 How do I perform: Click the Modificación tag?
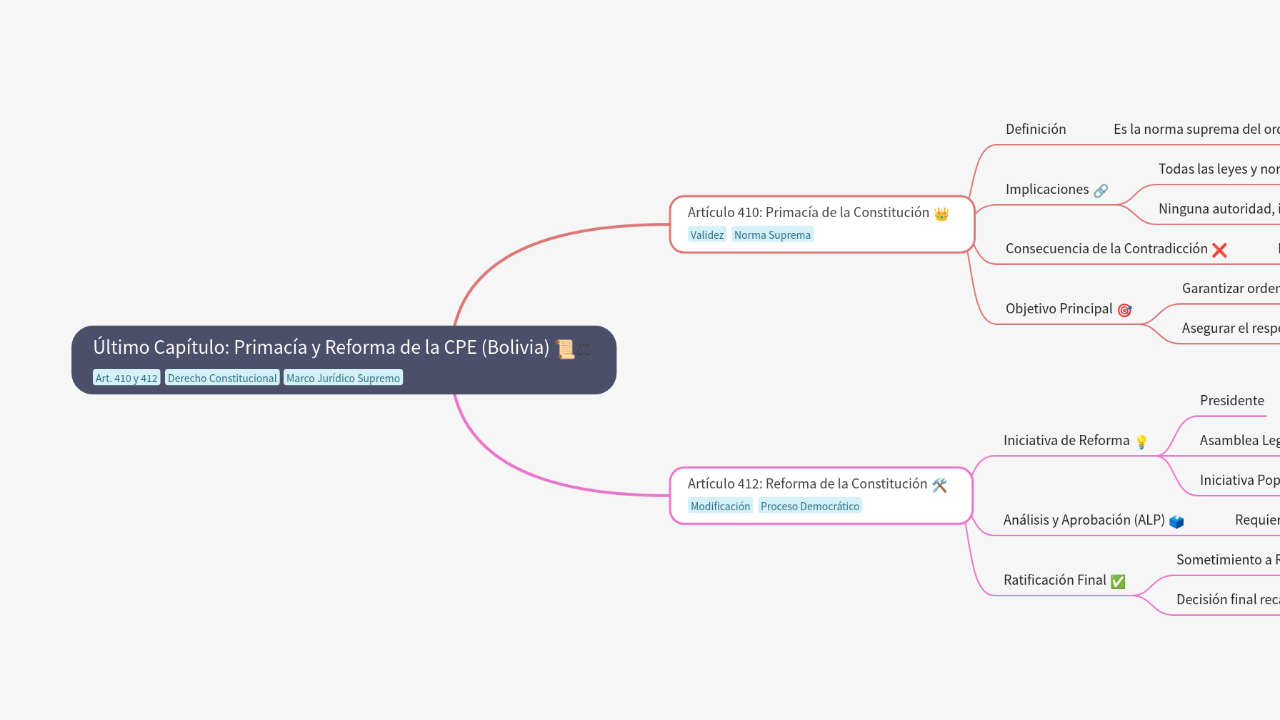pos(720,505)
